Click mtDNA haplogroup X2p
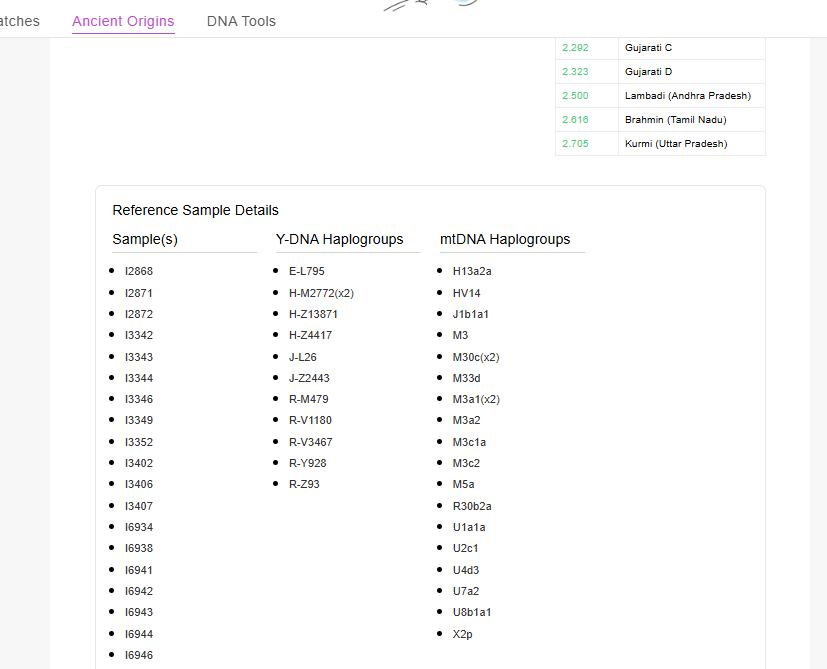Viewport: 827px width, 669px height. click(x=462, y=634)
